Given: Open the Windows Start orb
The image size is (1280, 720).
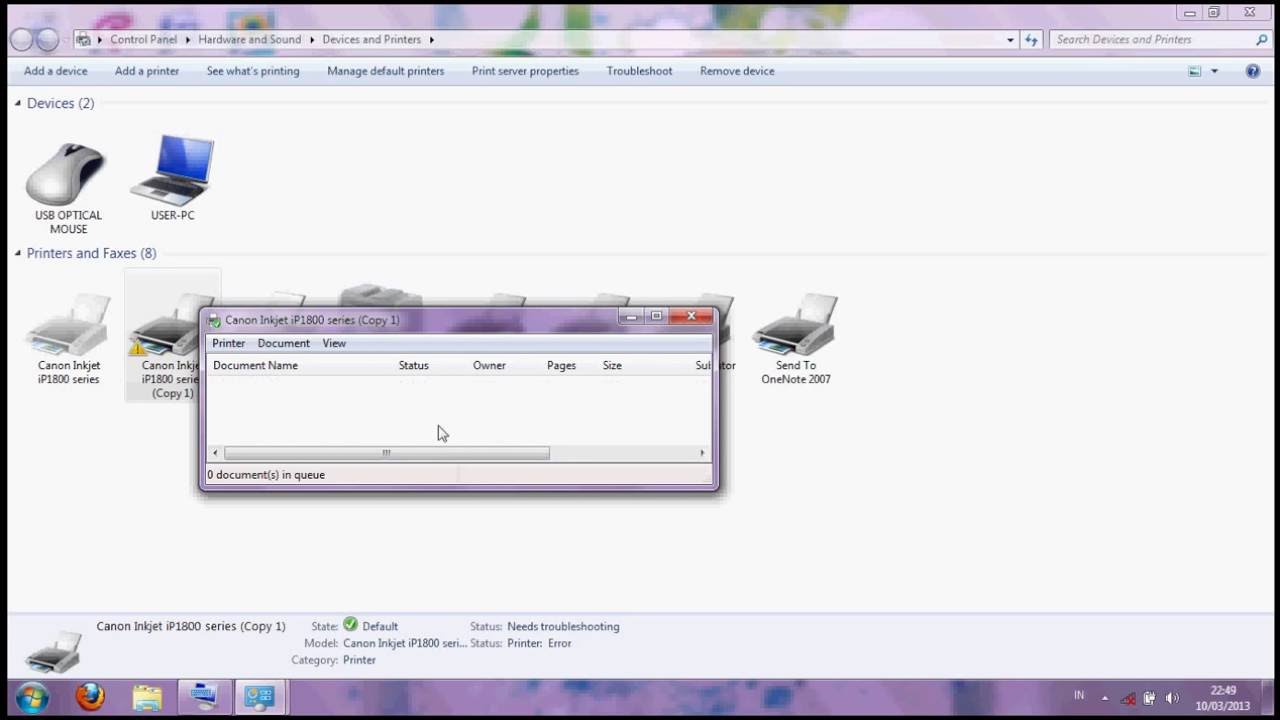Looking at the screenshot, I should [x=32, y=697].
